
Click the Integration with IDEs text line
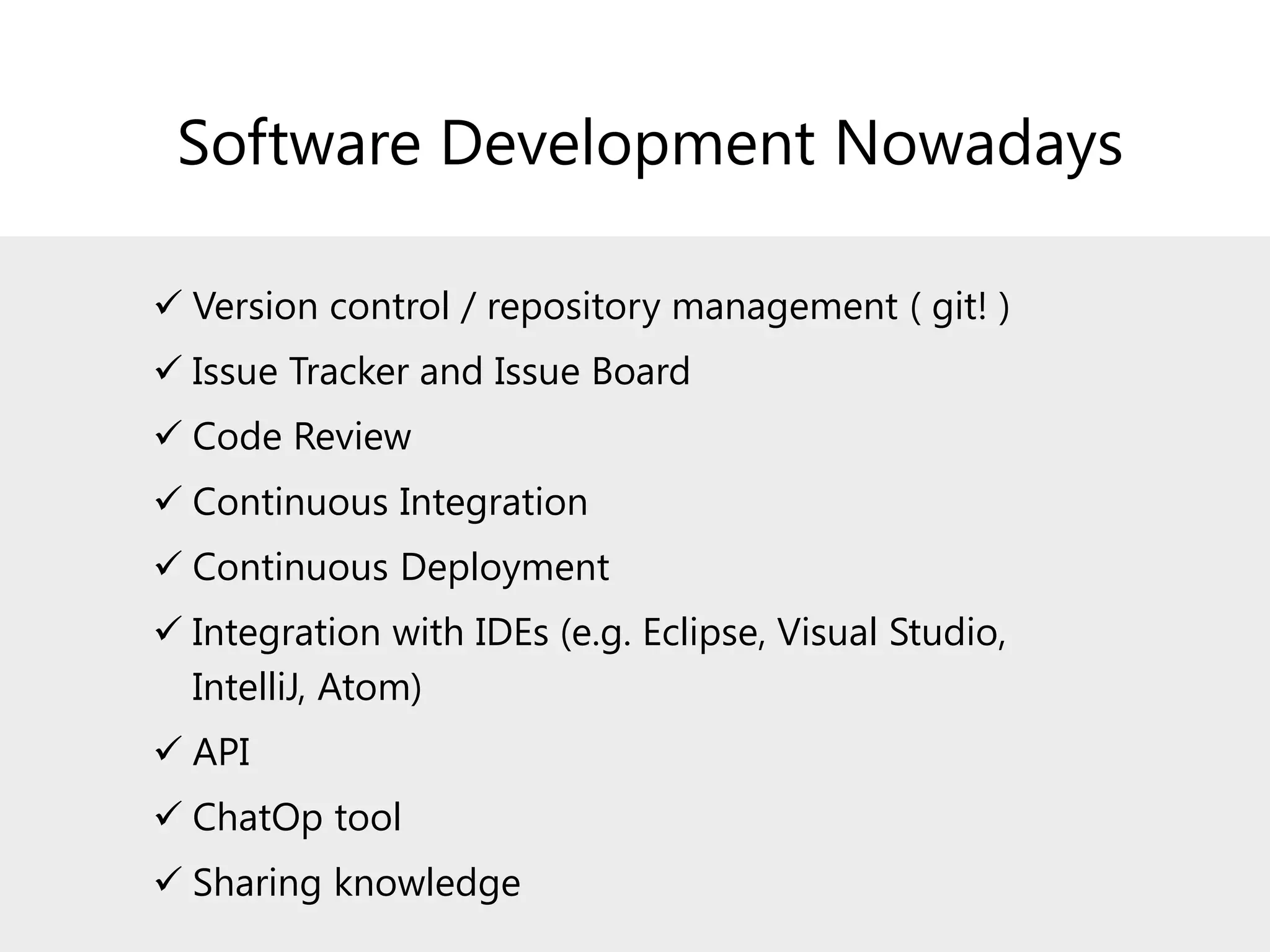point(598,632)
